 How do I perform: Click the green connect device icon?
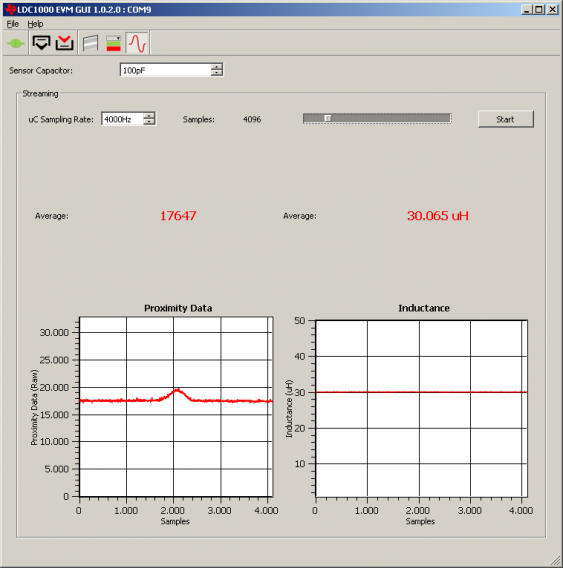point(15,43)
